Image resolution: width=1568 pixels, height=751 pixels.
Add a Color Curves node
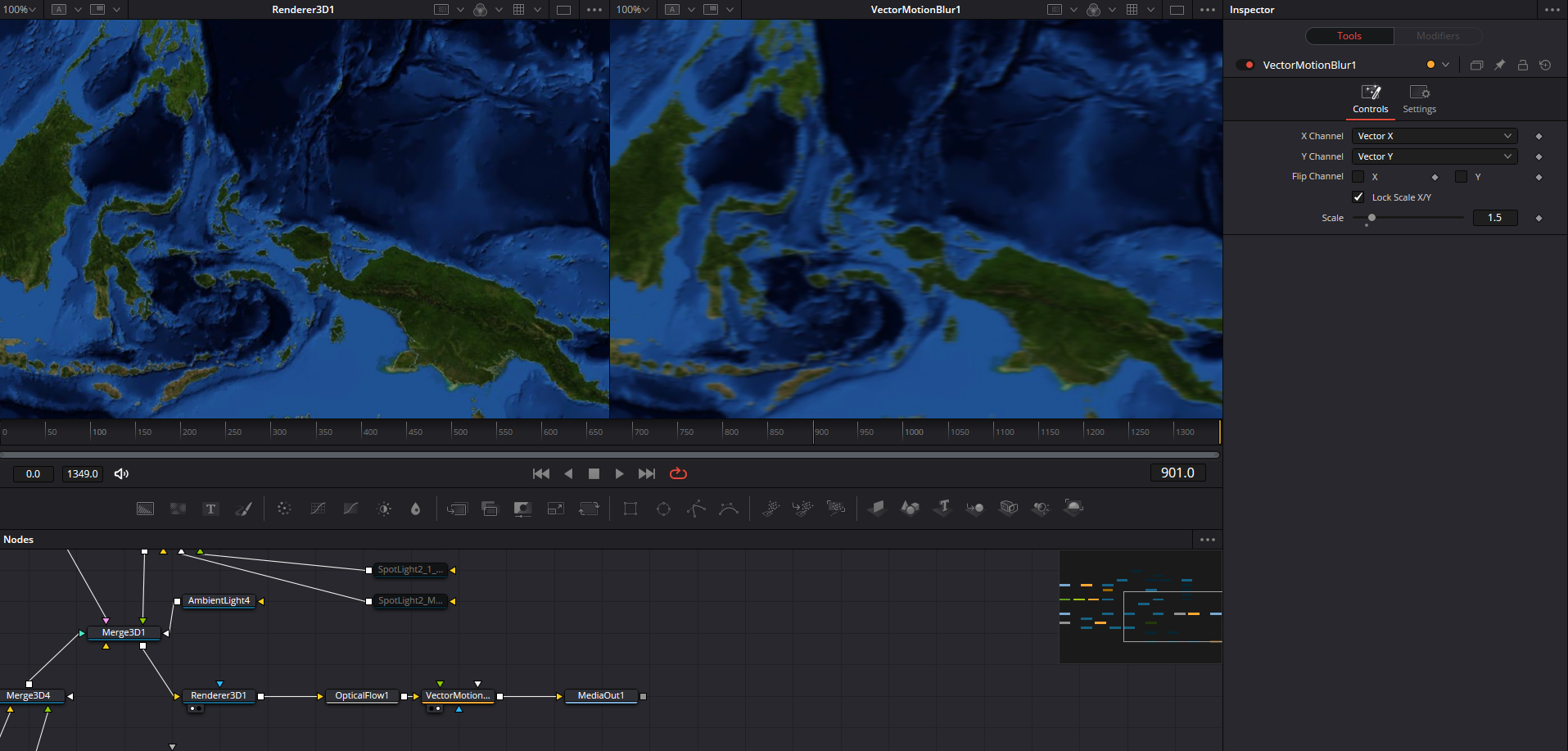click(318, 509)
